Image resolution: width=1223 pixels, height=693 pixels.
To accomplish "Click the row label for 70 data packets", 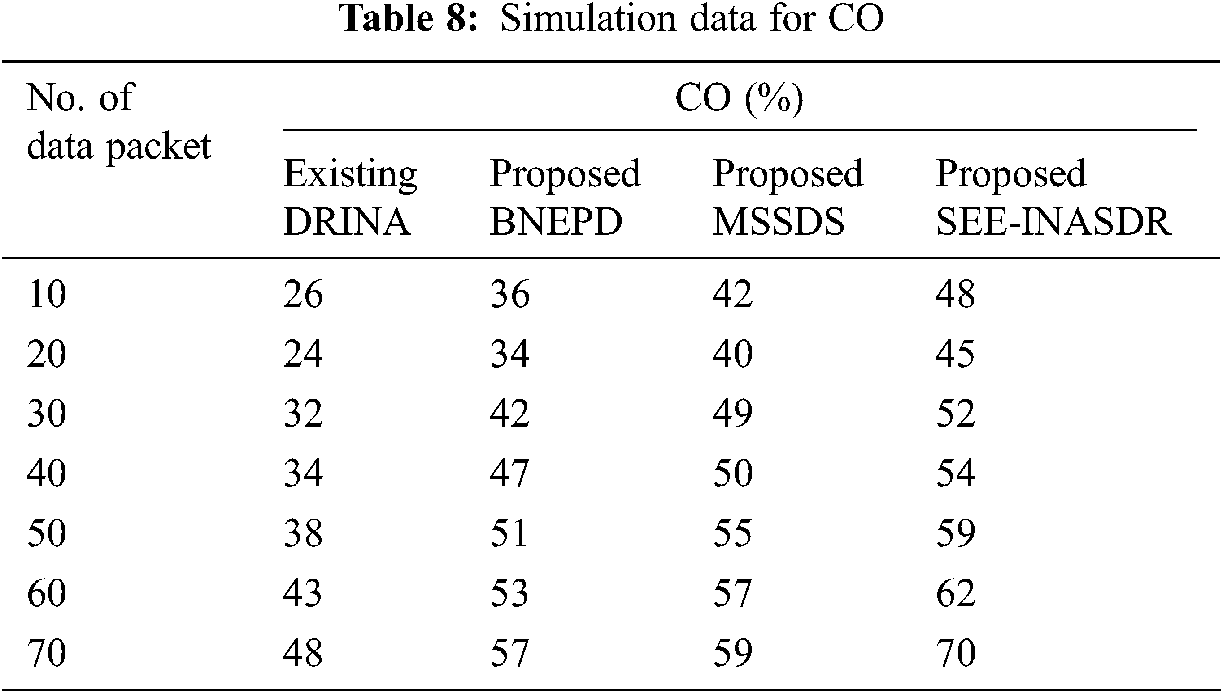I will point(46,654).
